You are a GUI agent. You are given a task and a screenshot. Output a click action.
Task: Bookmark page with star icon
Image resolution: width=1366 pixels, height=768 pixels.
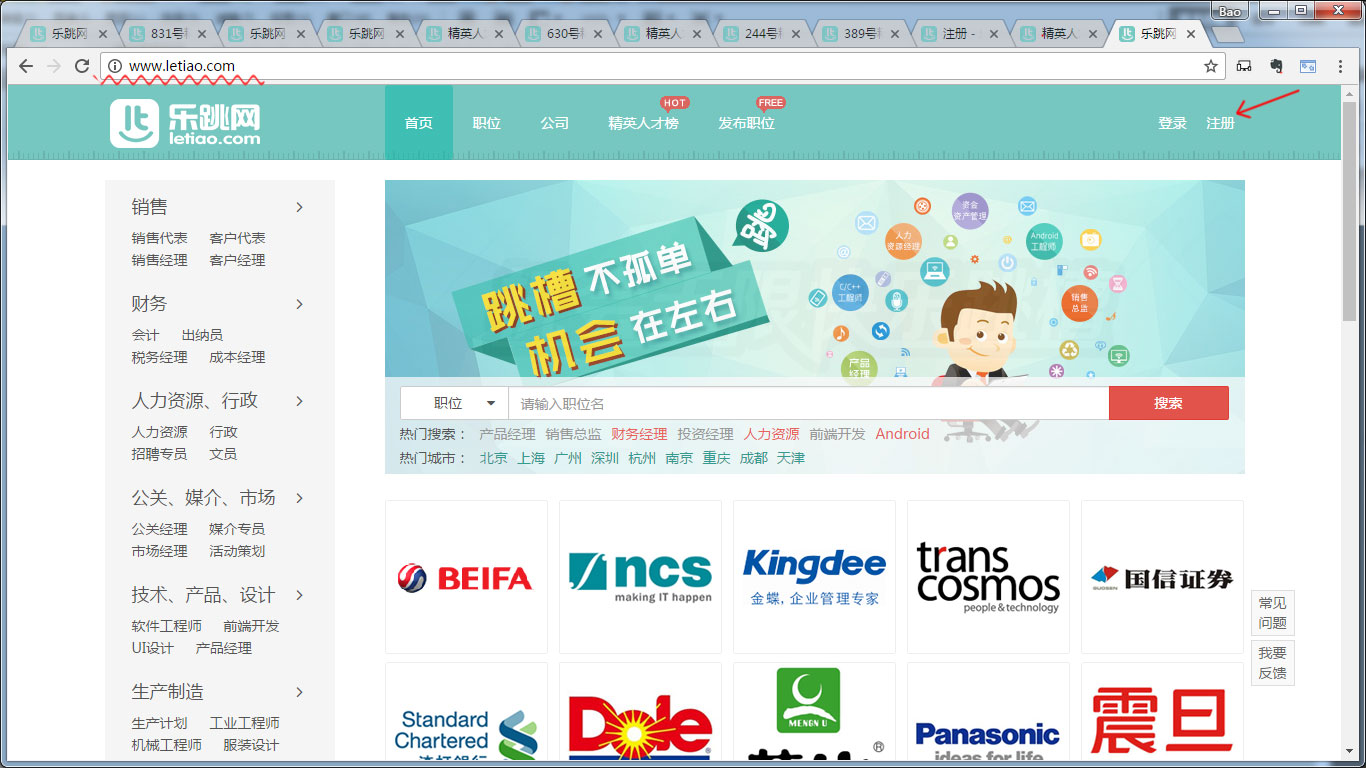tap(1211, 66)
